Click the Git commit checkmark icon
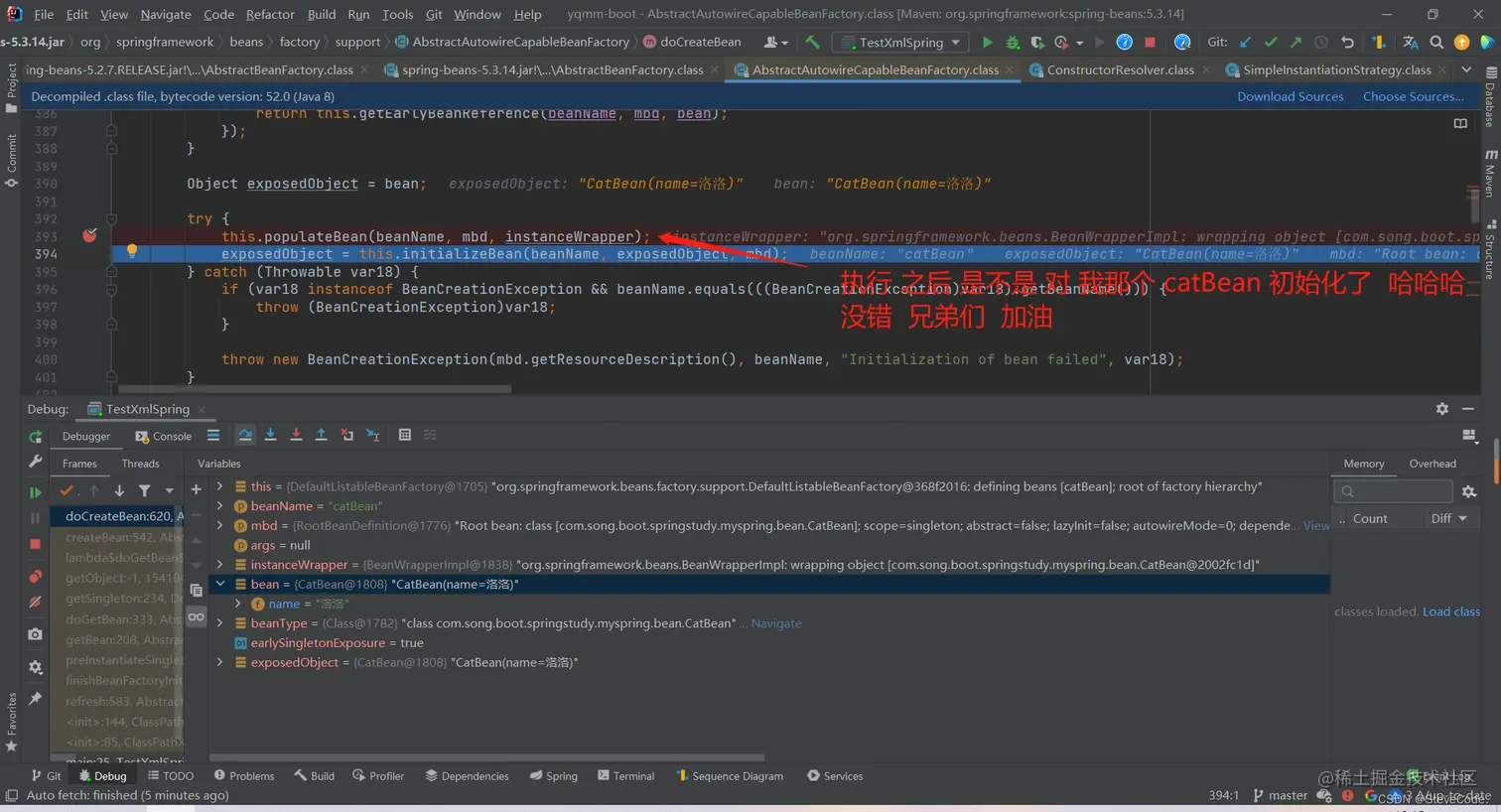This screenshot has height=812, width=1501. pos(1271,43)
